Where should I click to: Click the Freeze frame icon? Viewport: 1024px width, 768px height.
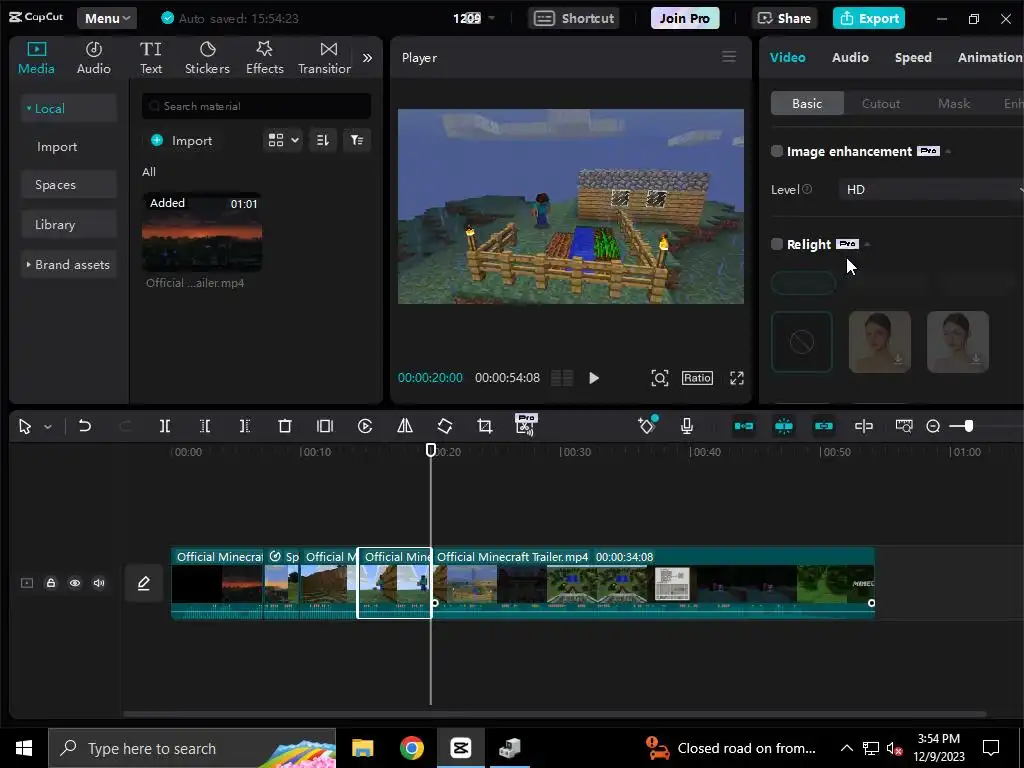coord(325,426)
